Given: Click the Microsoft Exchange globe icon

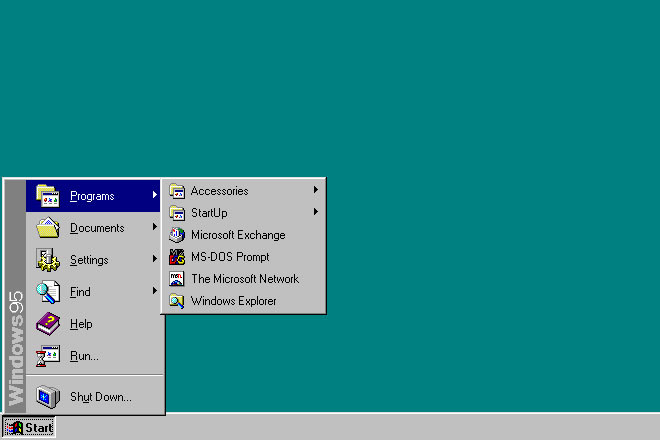Looking at the screenshot, I should pyautogui.click(x=177, y=235).
